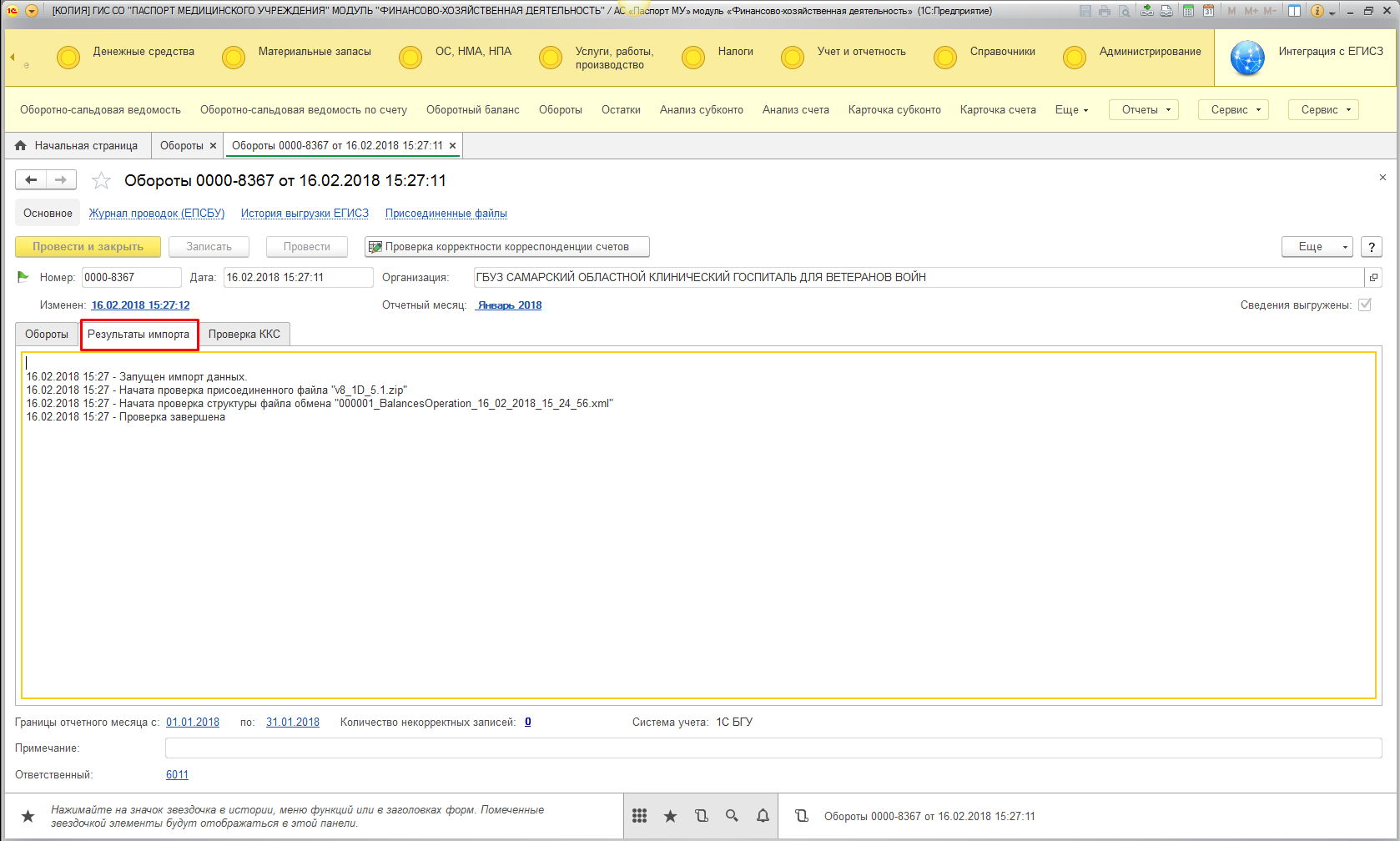This screenshot has height=841, width=1400.
Task: Open the calculator from the title bar
Action: 1188,11
